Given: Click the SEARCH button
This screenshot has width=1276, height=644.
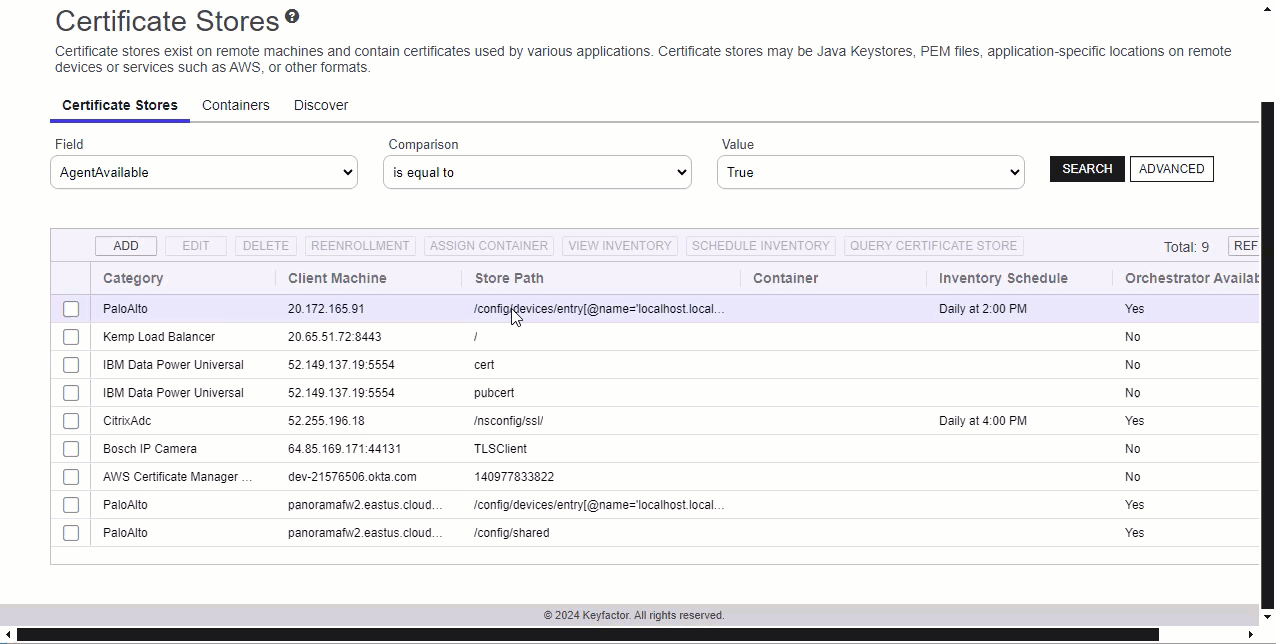Looking at the screenshot, I should point(1087,169).
